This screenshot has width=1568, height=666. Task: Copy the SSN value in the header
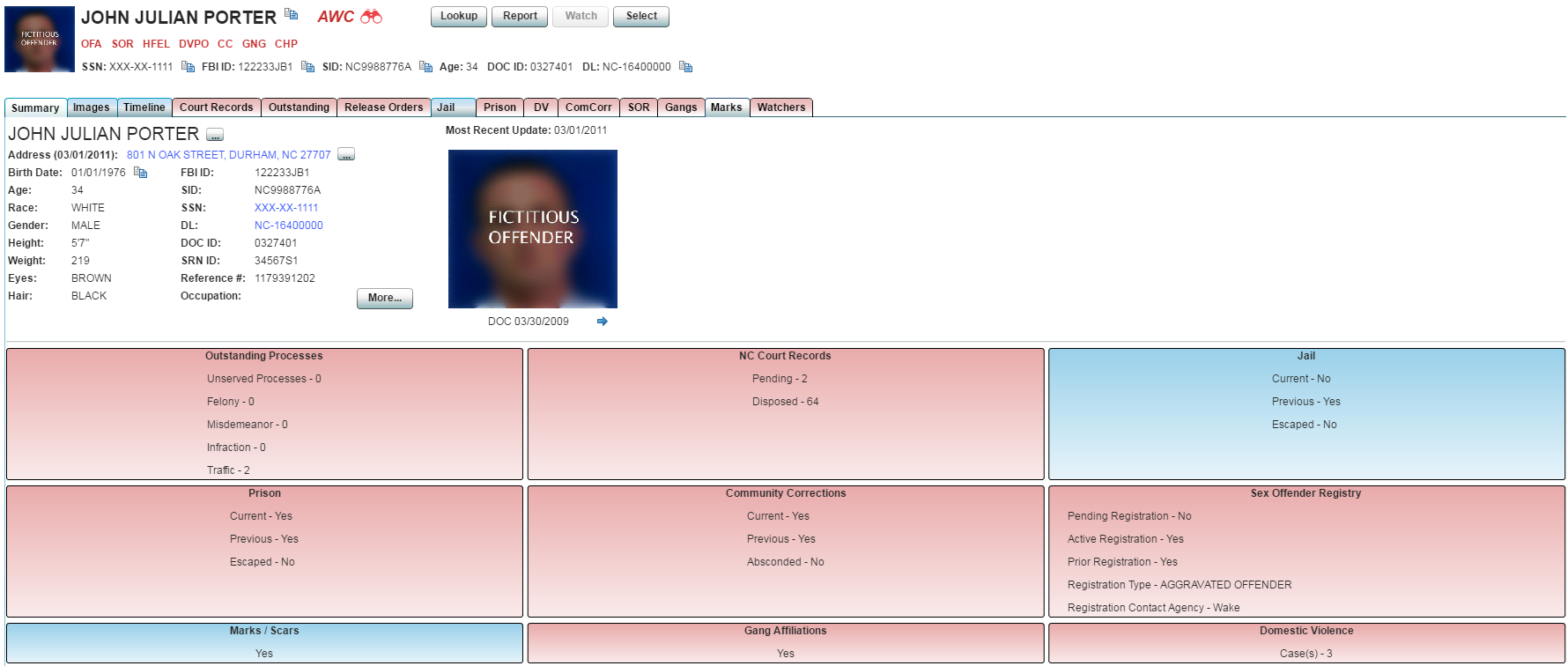[x=188, y=67]
